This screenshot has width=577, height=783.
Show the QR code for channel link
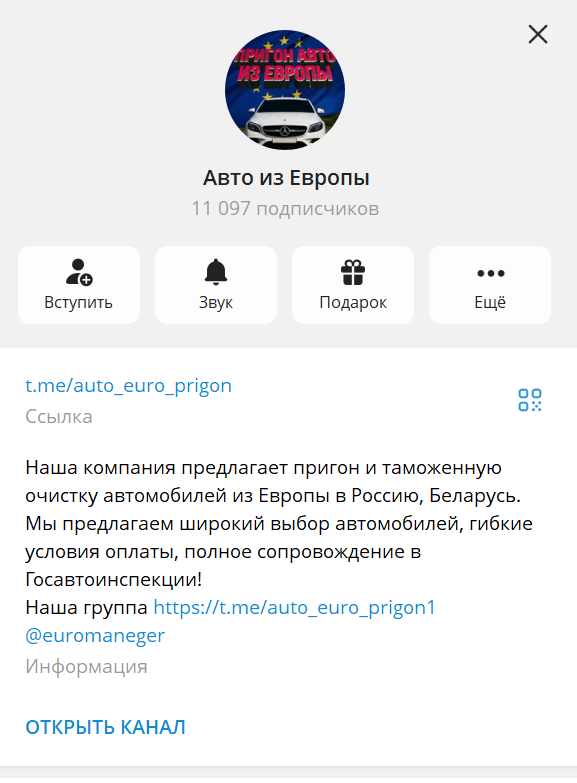[x=530, y=400]
